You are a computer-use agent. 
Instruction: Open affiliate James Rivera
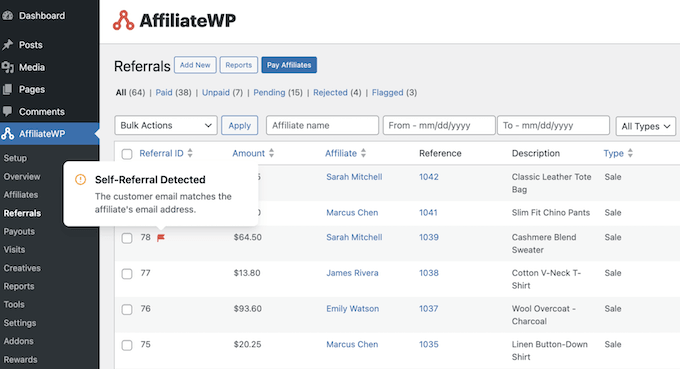pyautogui.click(x=352, y=273)
